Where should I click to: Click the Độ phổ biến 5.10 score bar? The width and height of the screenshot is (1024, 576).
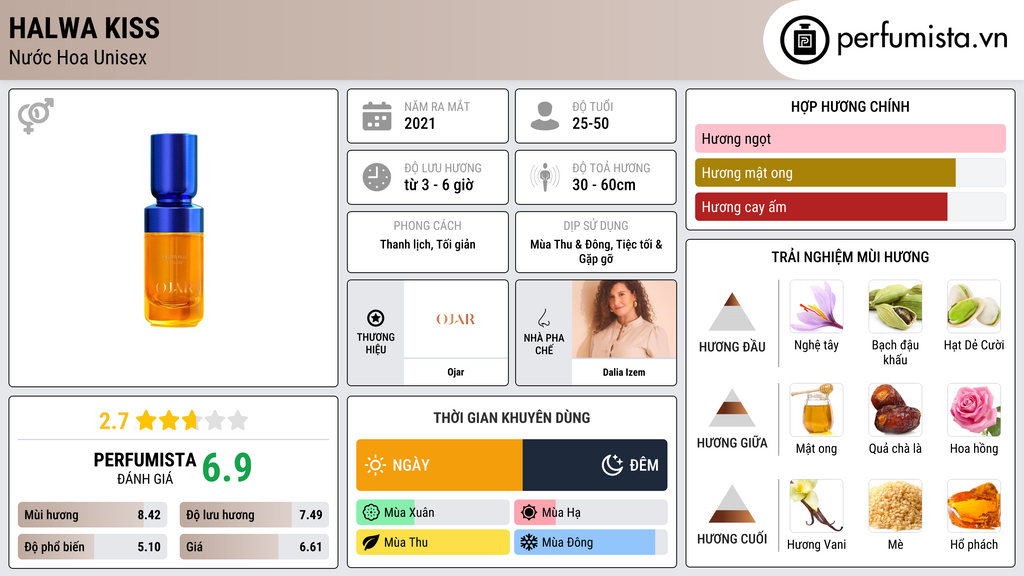click(92, 547)
